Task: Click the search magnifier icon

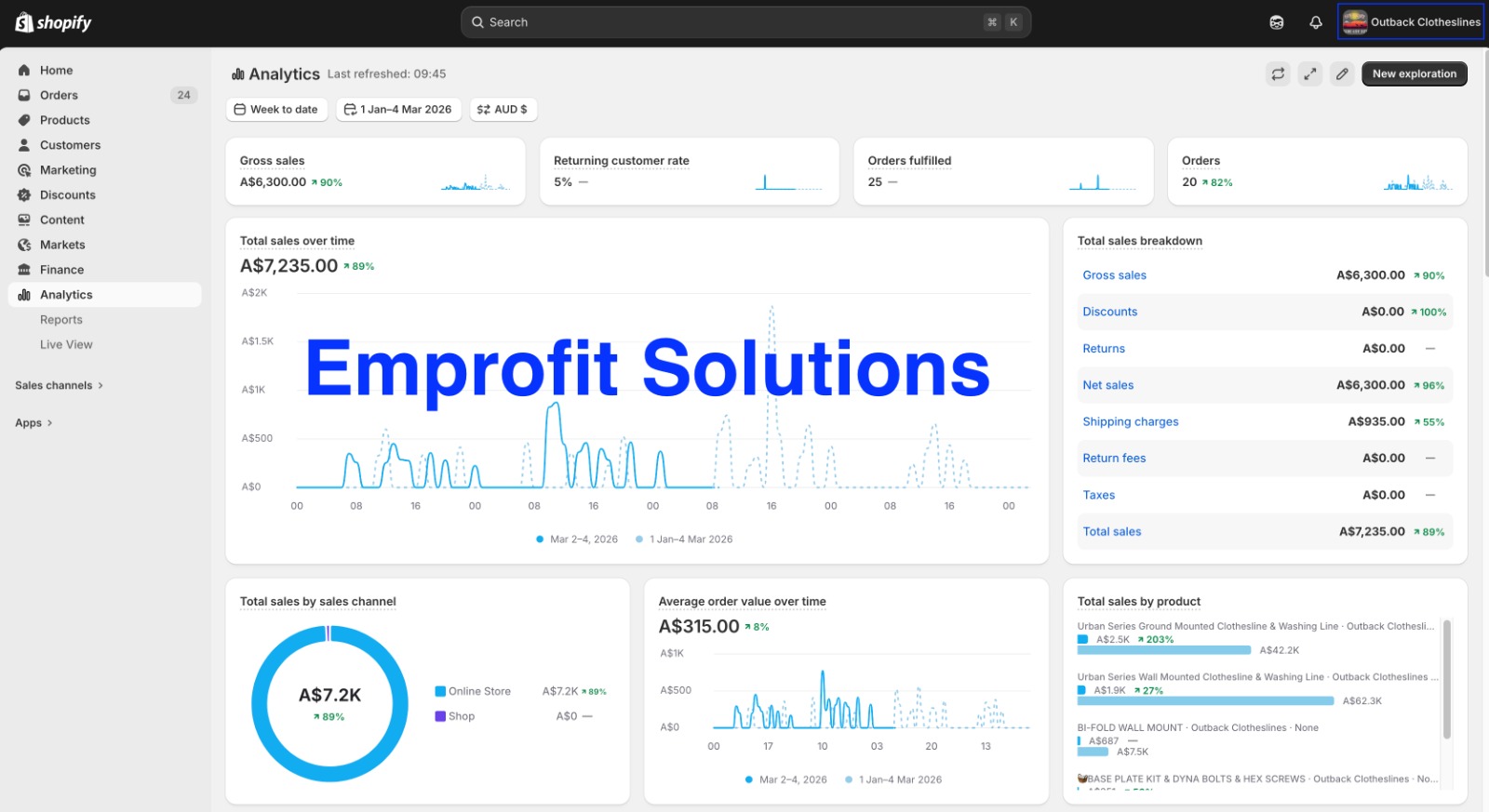Action: [477, 22]
